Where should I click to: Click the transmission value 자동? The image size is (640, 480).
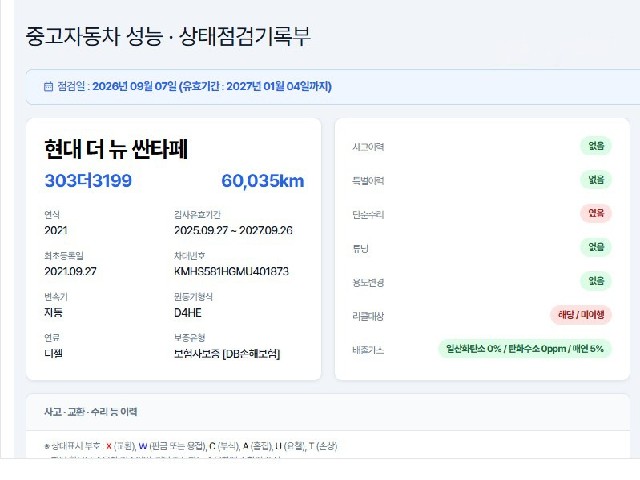[53, 313]
